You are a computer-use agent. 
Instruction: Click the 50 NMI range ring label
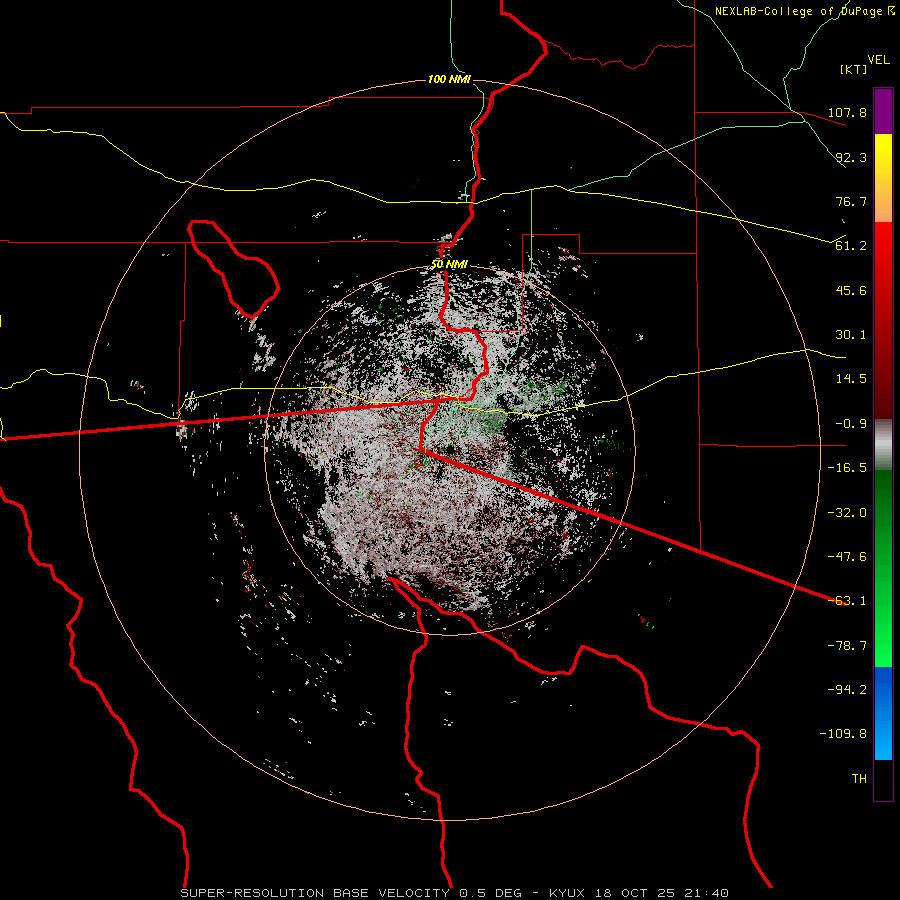449,265
